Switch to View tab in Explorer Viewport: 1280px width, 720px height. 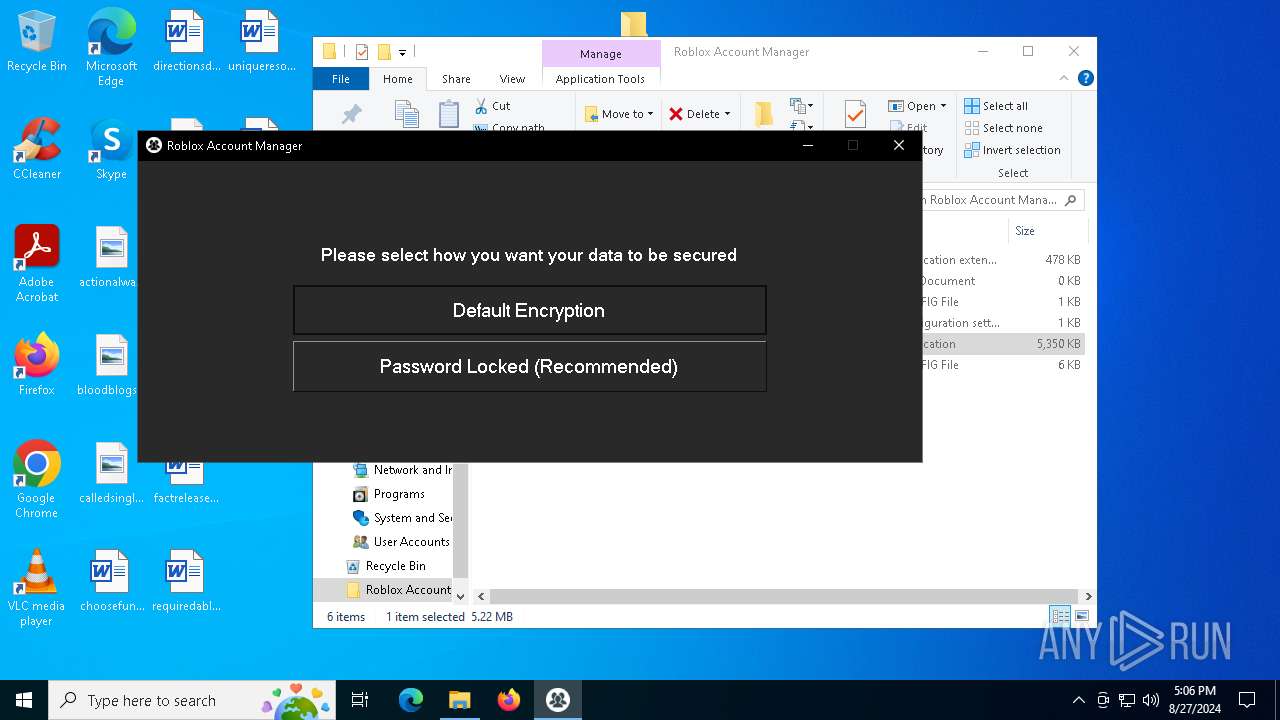512,79
